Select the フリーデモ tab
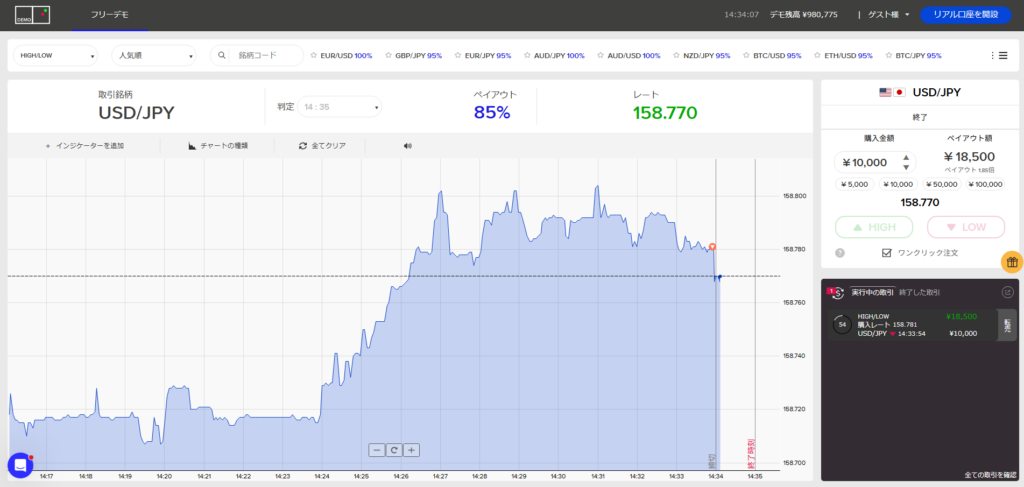1024x487 pixels. 109,15
